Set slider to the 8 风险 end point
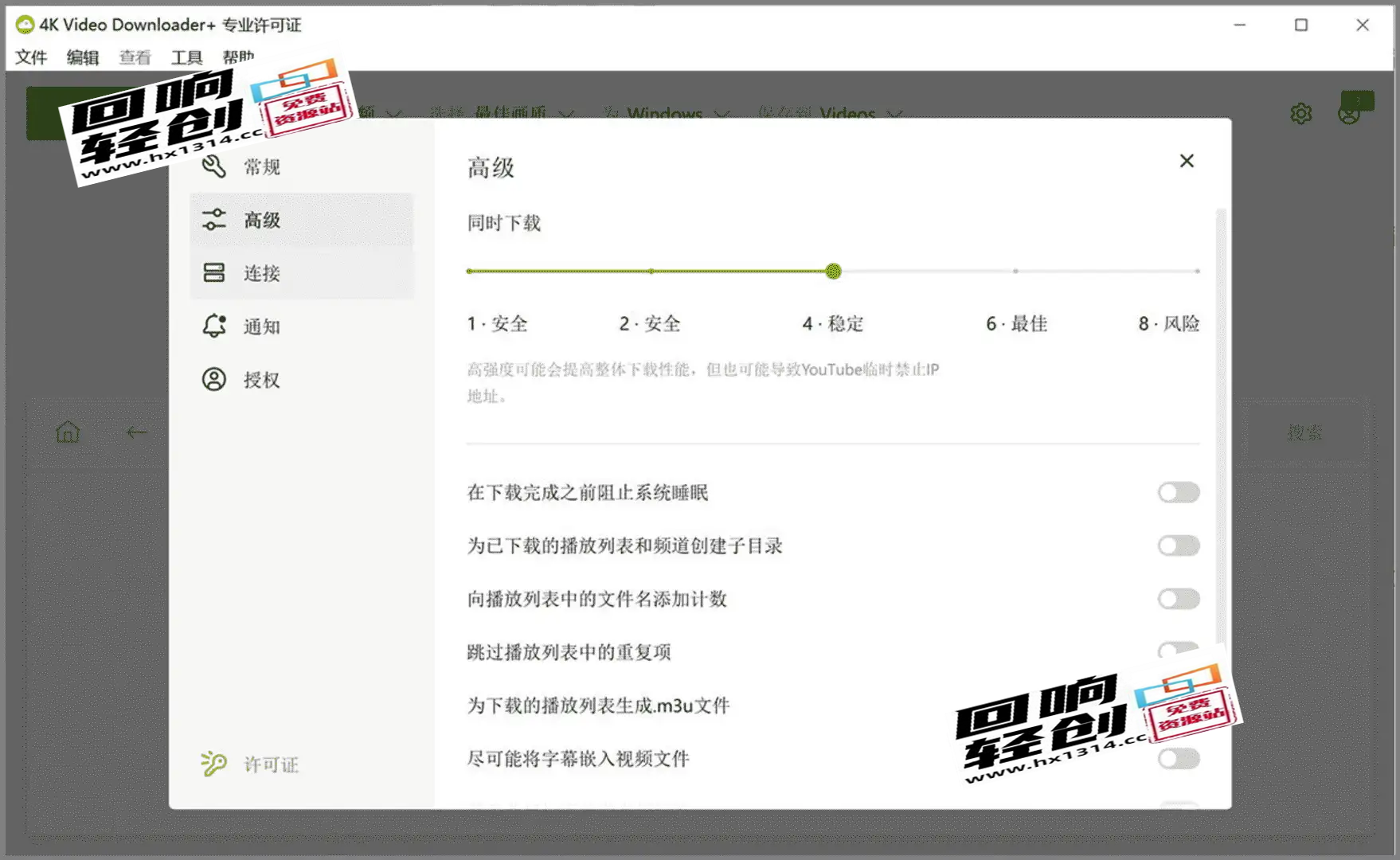The width and height of the screenshot is (1400, 860). tap(1197, 272)
